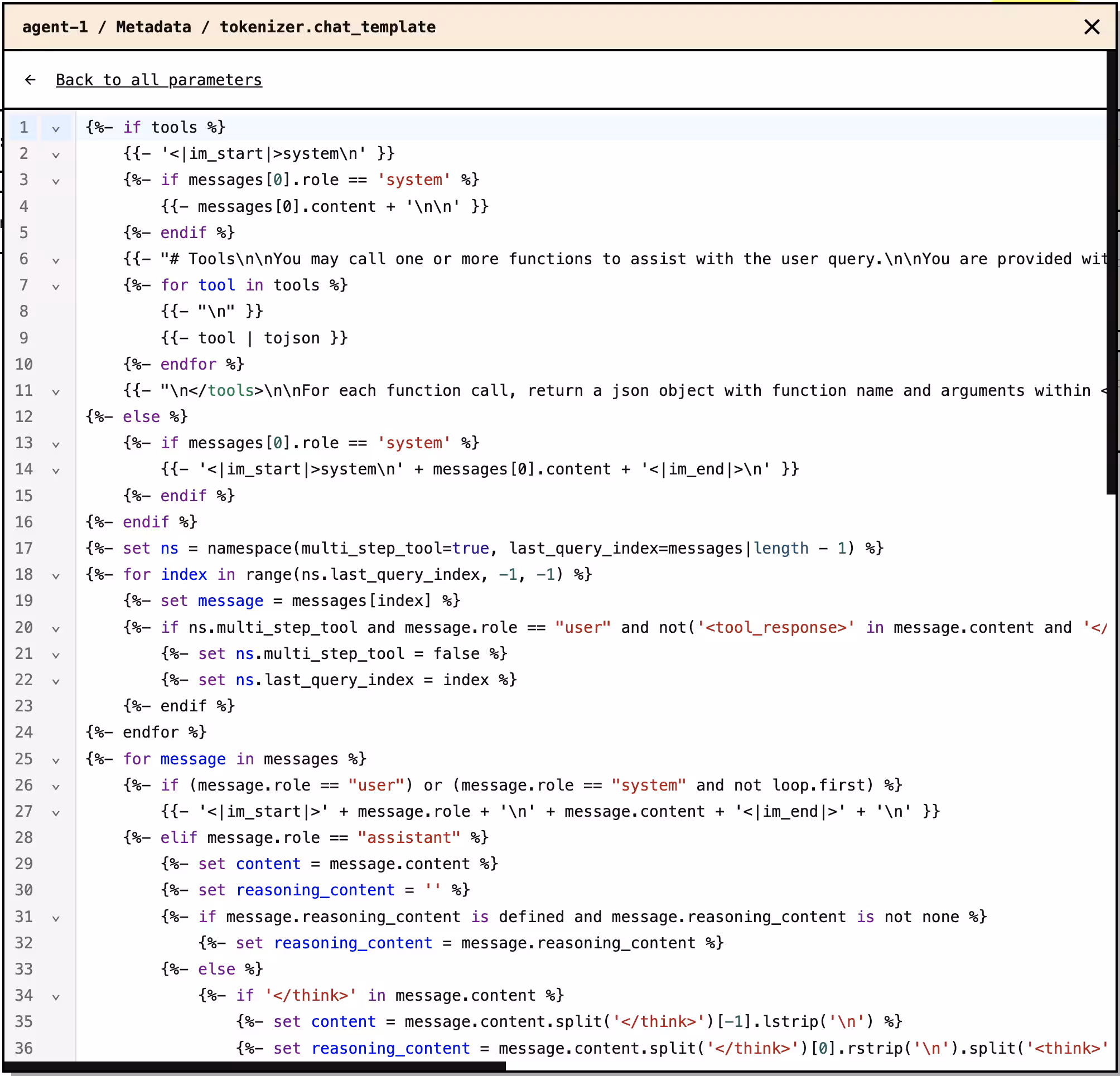Click the back arrow icon
The height and width of the screenshot is (1076, 1120).
click(30, 80)
